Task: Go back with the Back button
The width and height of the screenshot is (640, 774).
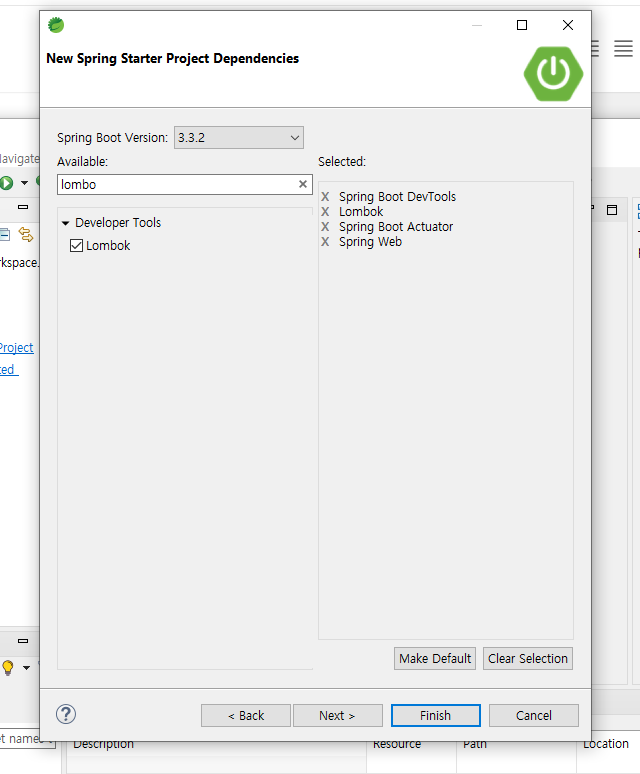Action: [246, 715]
